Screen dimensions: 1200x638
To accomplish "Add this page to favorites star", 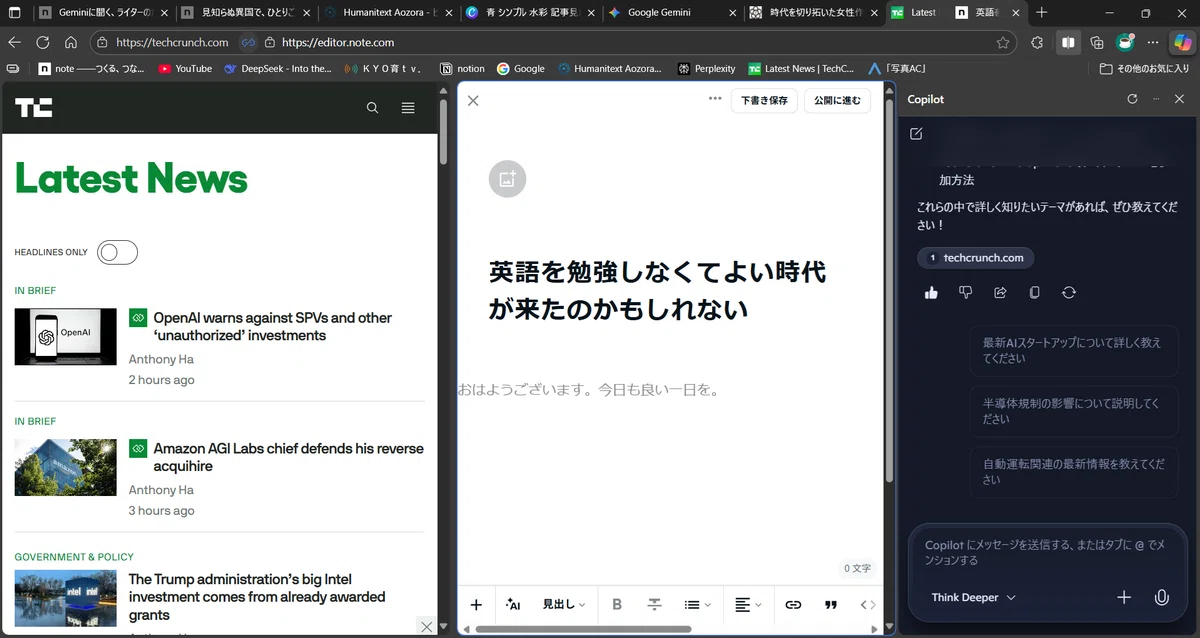I will click(x=1003, y=43).
